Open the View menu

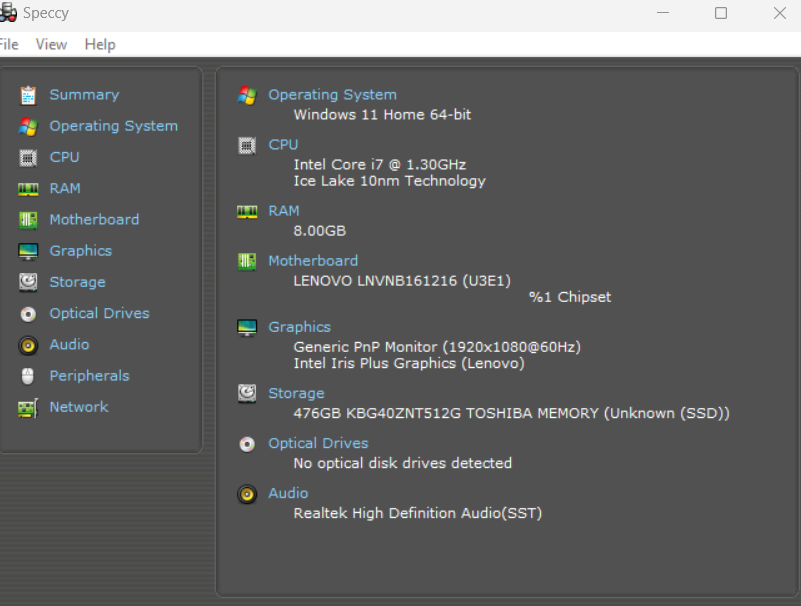[x=51, y=44]
